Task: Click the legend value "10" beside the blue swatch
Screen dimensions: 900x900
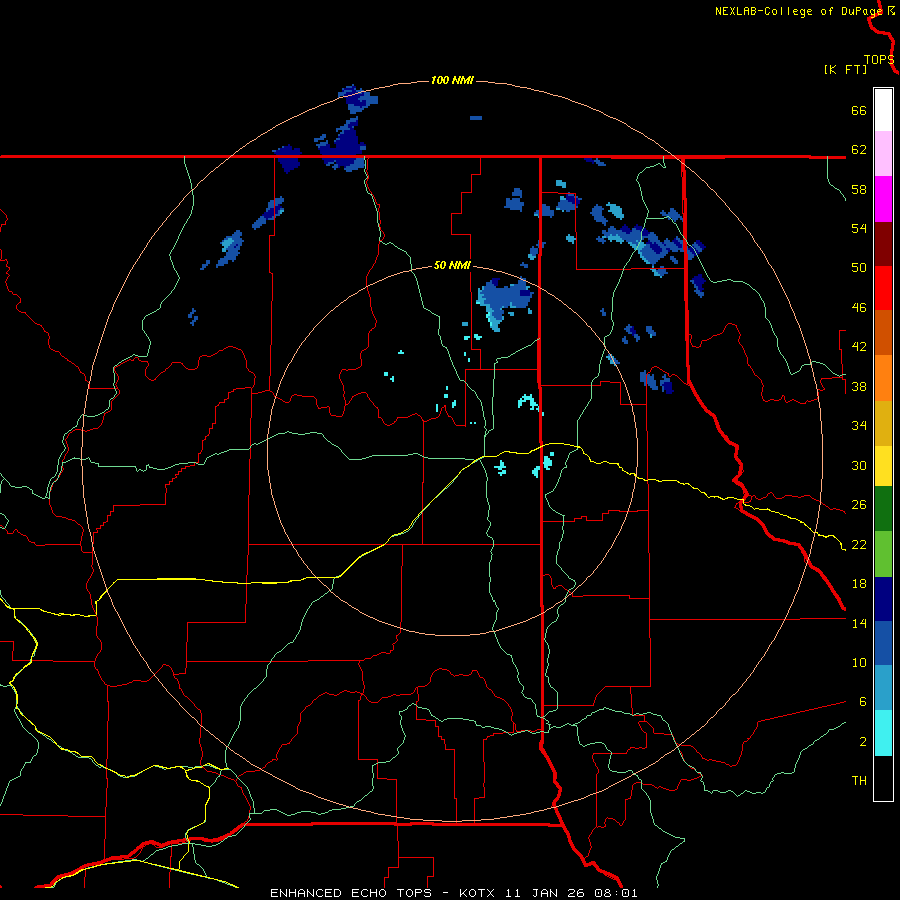Action: [859, 663]
